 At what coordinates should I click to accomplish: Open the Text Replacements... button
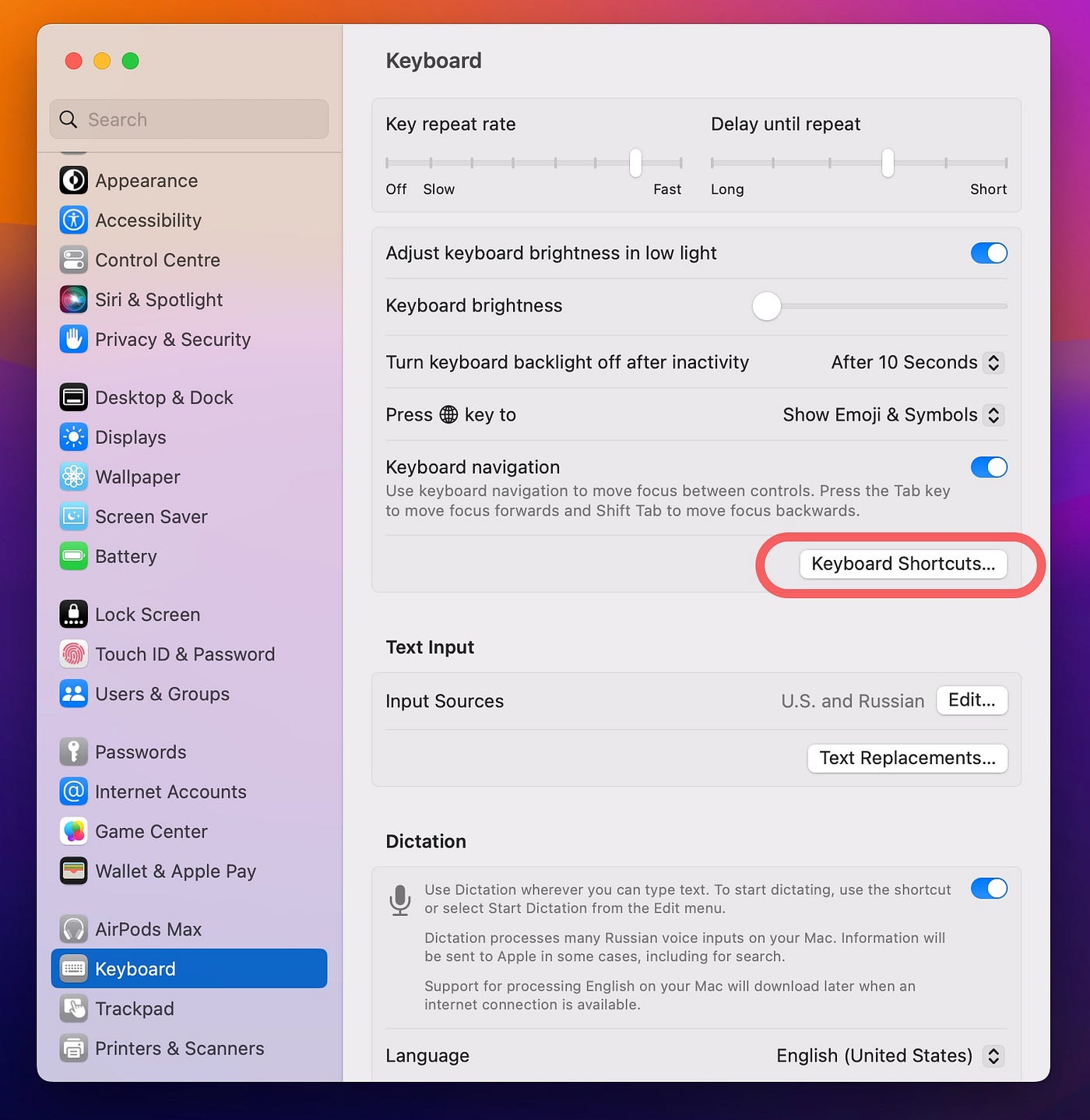tap(908, 759)
